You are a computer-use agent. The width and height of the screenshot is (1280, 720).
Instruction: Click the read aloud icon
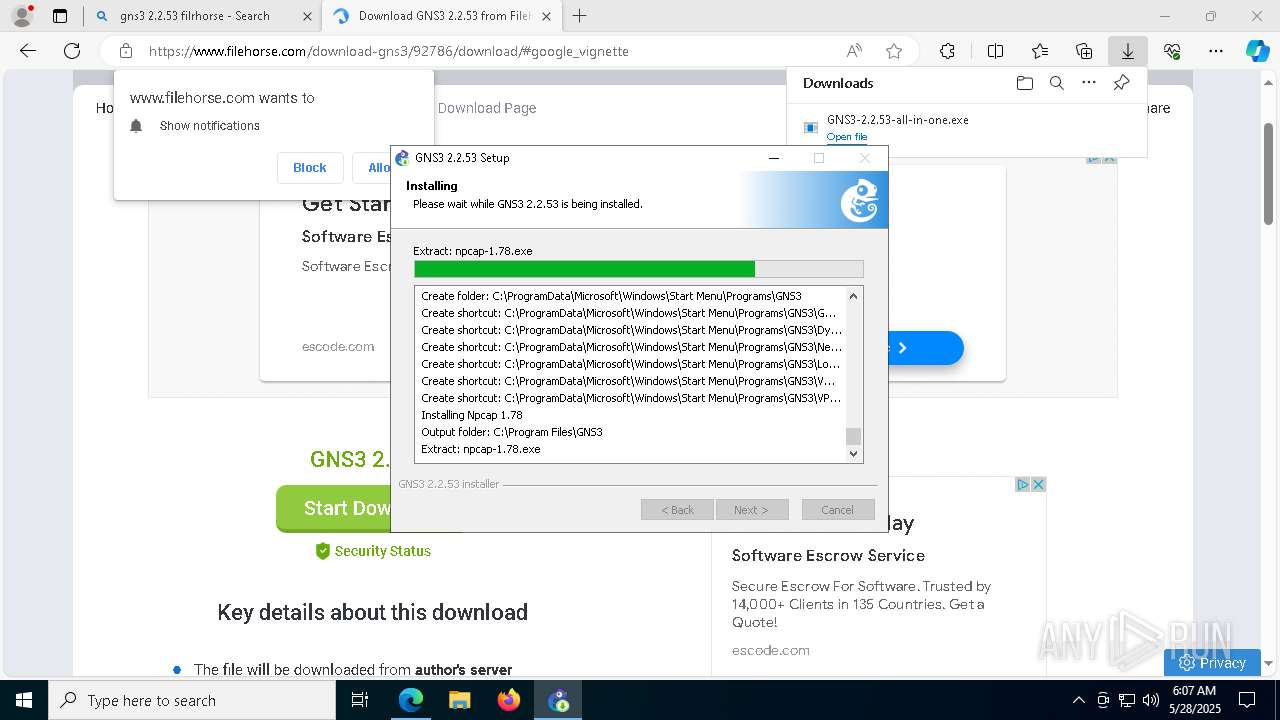click(x=854, y=51)
